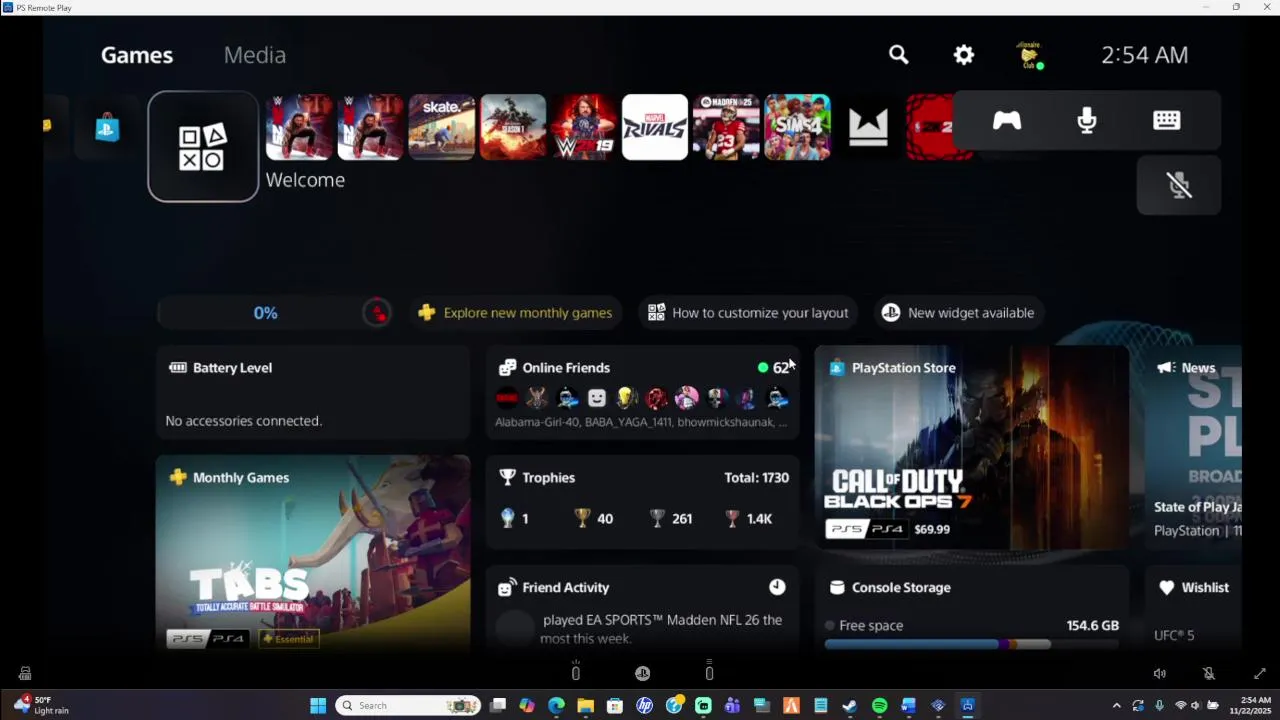Show hidden system tray icons
This screenshot has width=1280, height=720.
coord(1116,706)
